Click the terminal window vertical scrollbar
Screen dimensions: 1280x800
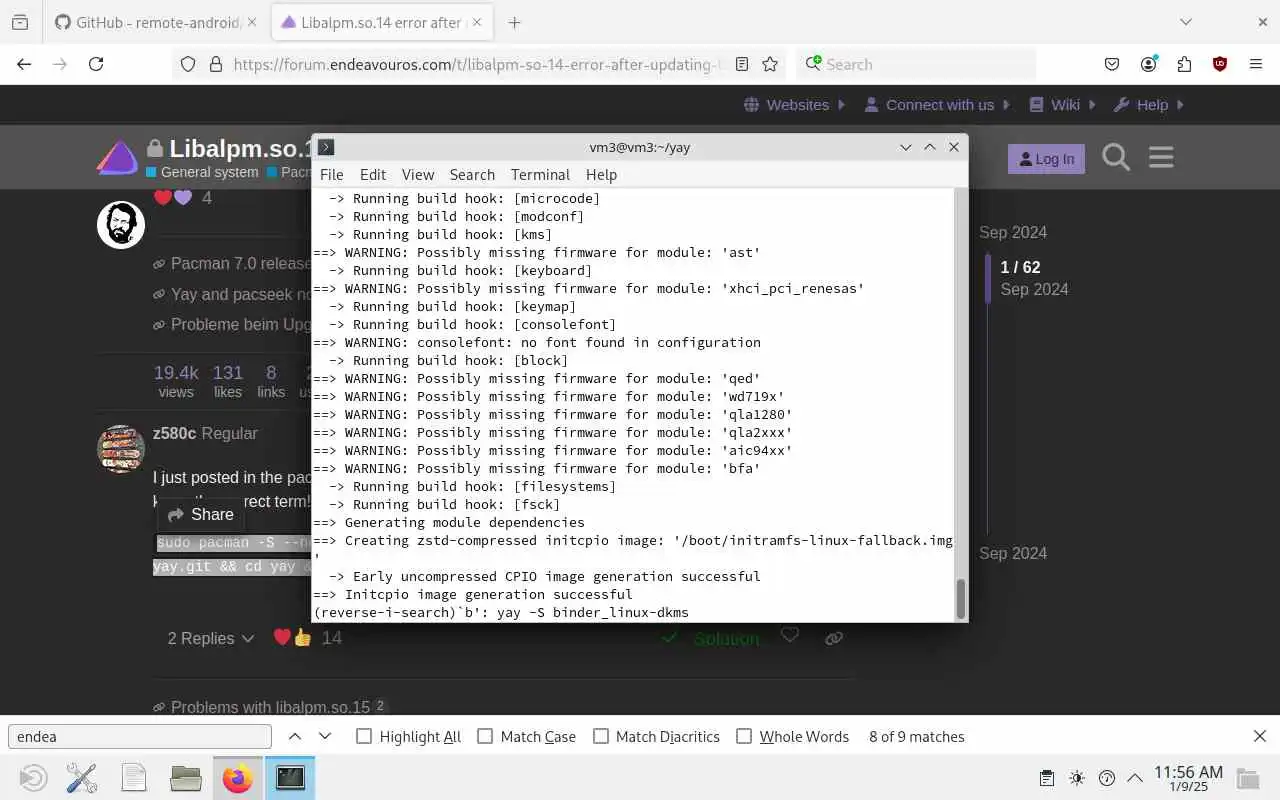point(961,599)
